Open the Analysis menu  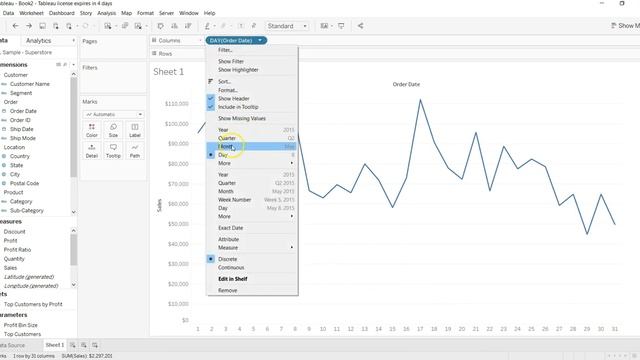(107, 13)
